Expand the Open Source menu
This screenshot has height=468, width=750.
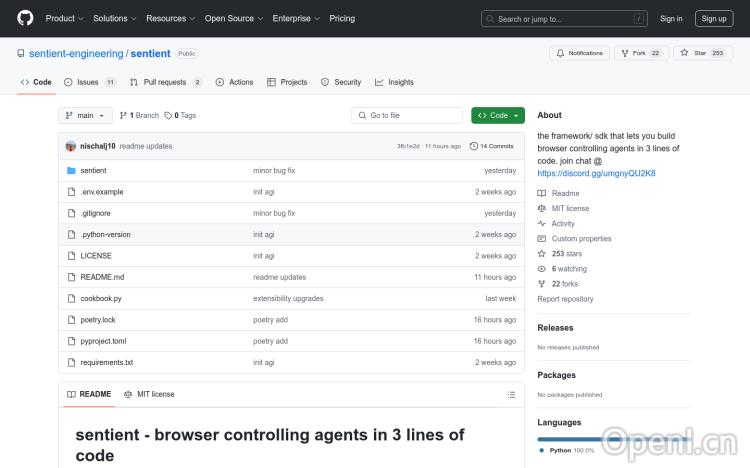click(x=233, y=18)
